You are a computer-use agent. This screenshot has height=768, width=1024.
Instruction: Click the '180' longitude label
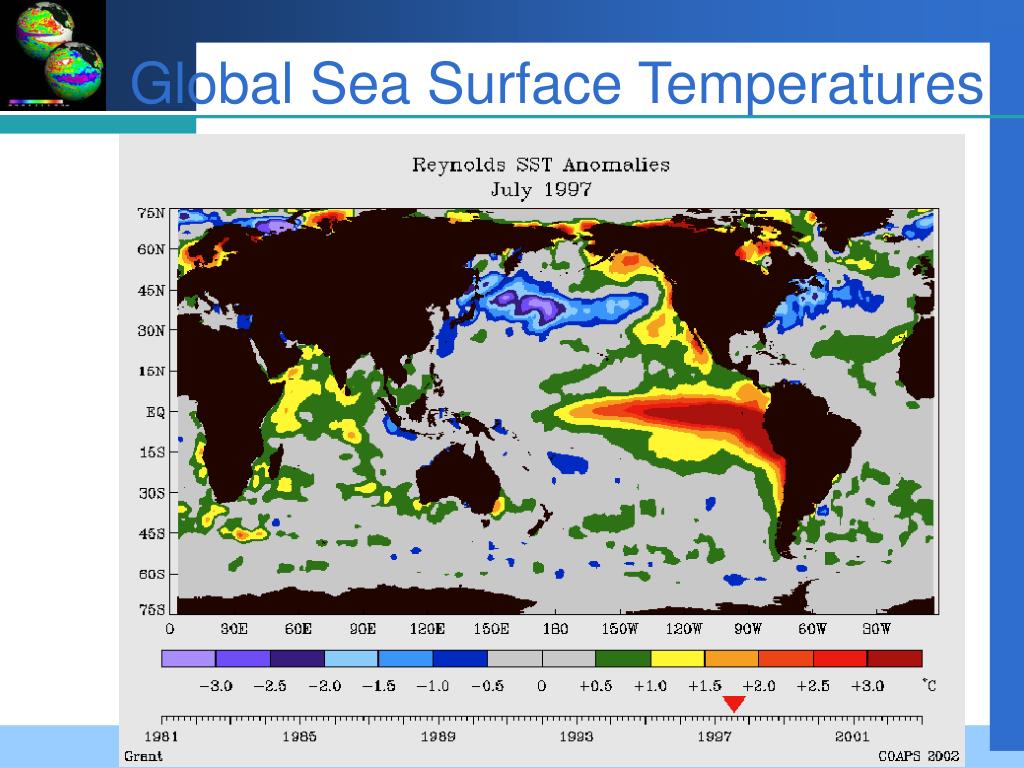coord(555,629)
